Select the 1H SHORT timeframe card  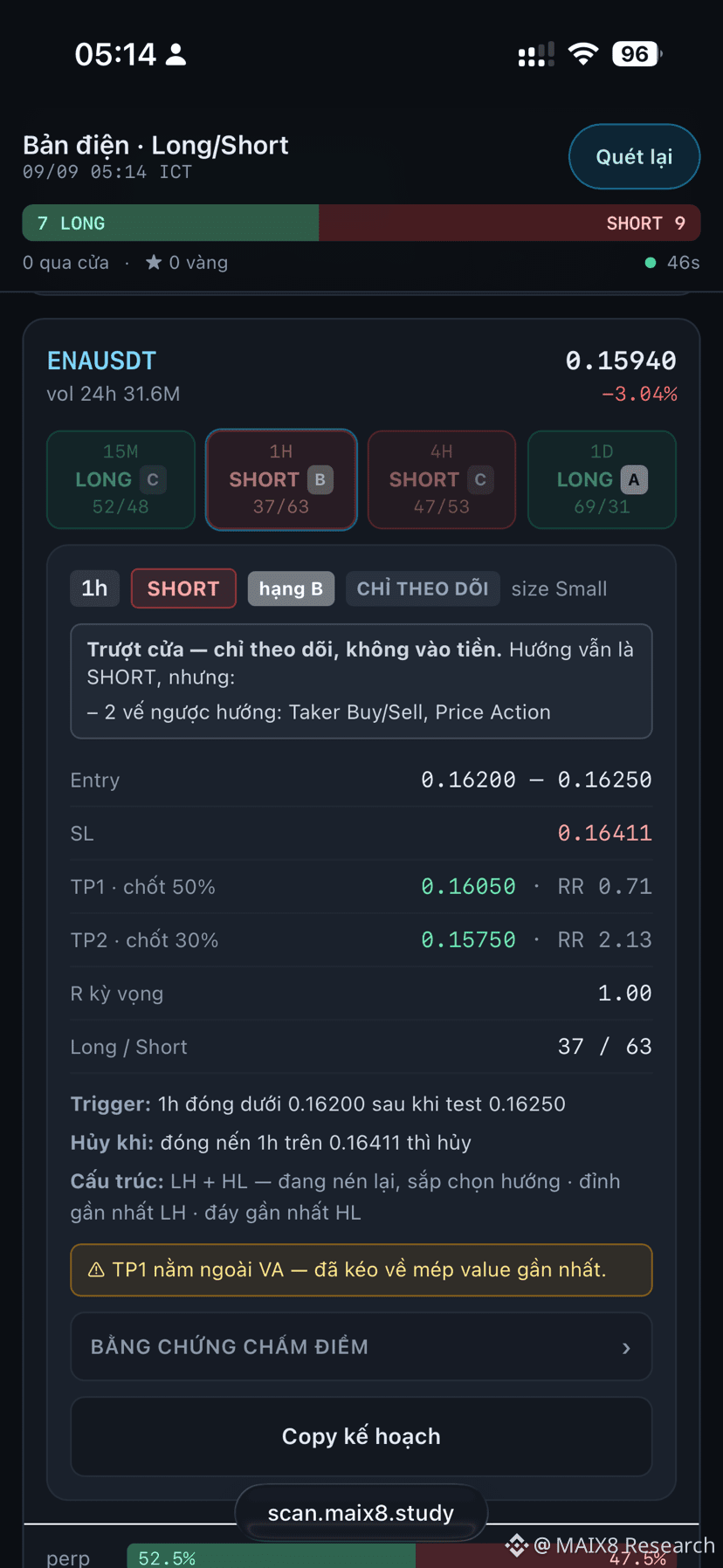click(x=281, y=479)
